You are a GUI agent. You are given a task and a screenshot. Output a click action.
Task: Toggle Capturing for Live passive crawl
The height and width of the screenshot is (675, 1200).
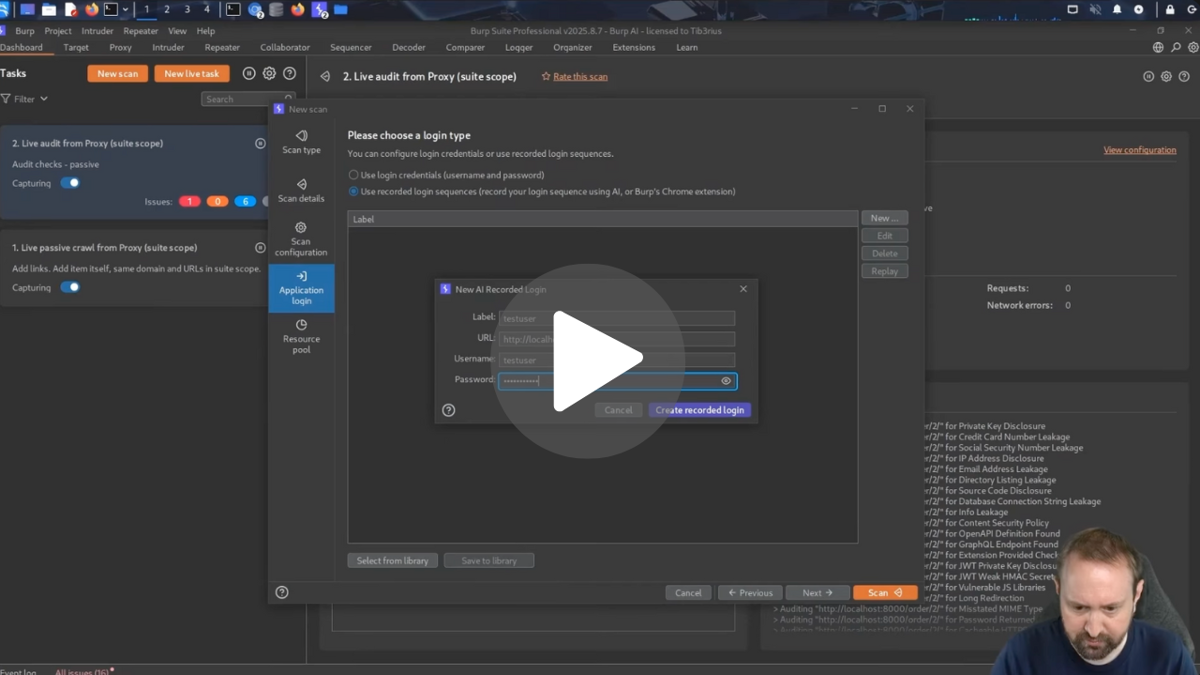point(70,288)
